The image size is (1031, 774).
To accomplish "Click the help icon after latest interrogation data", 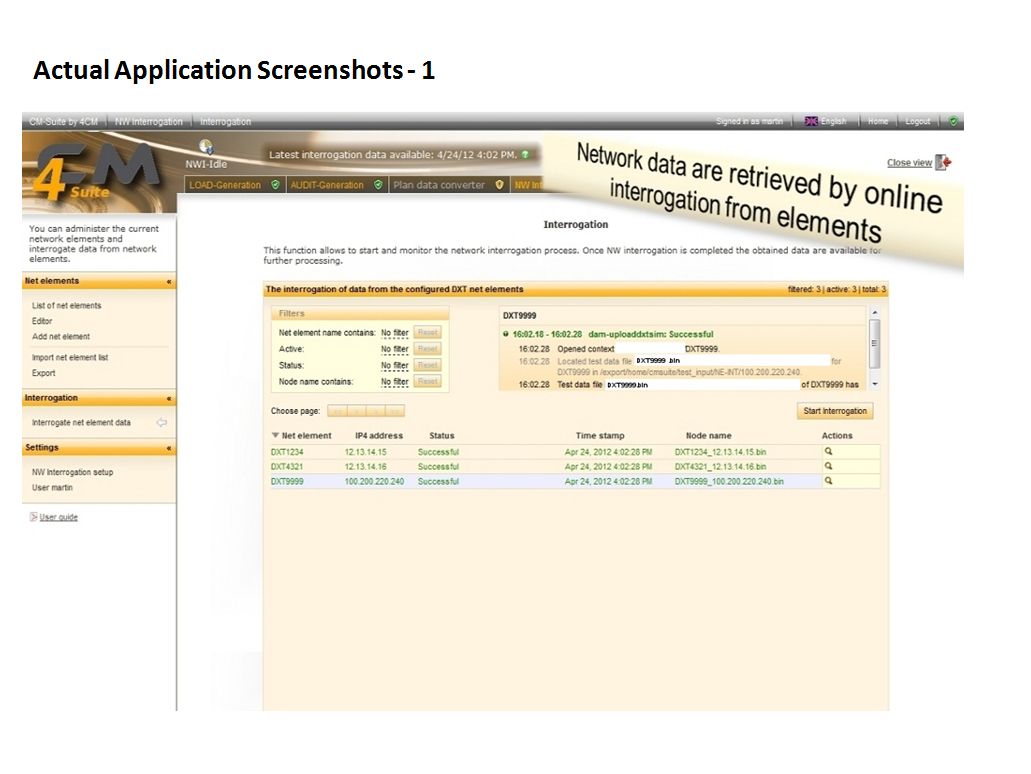I will point(525,155).
